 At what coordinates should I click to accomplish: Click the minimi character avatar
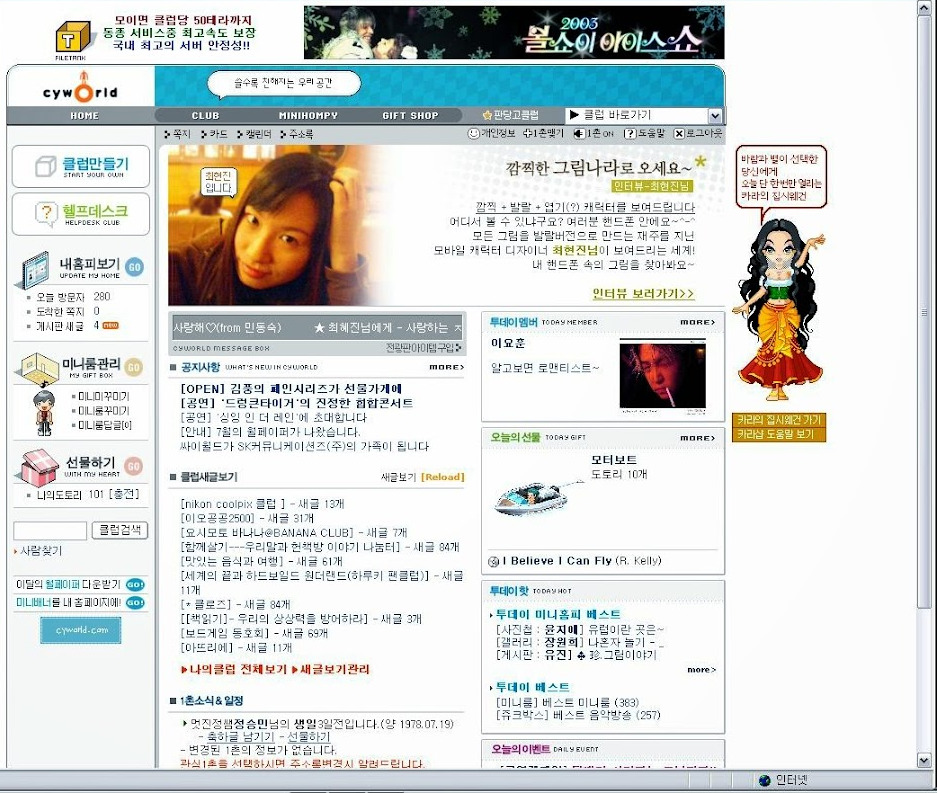[x=44, y=412]
